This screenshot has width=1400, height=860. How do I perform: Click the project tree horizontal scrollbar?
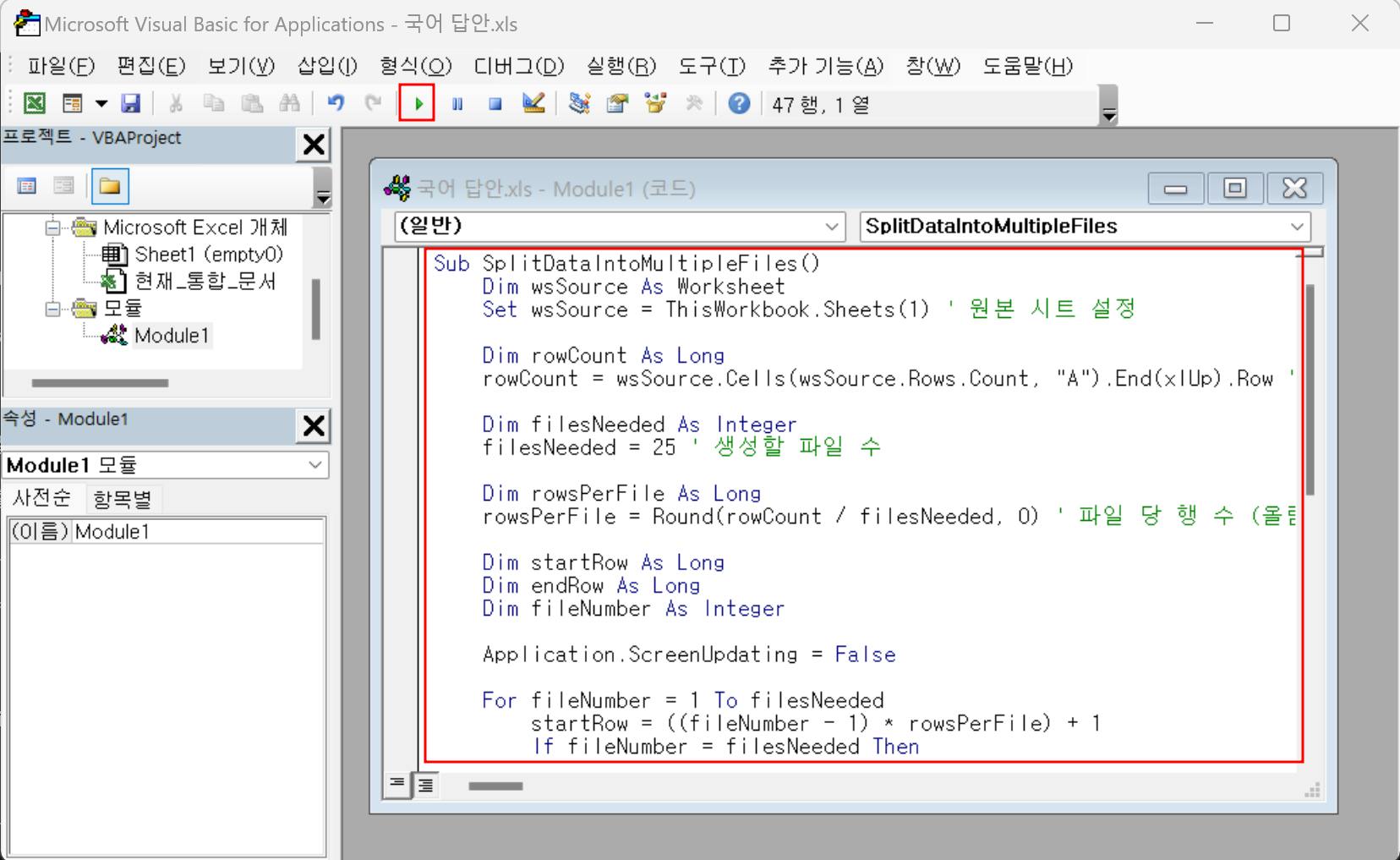100,383
